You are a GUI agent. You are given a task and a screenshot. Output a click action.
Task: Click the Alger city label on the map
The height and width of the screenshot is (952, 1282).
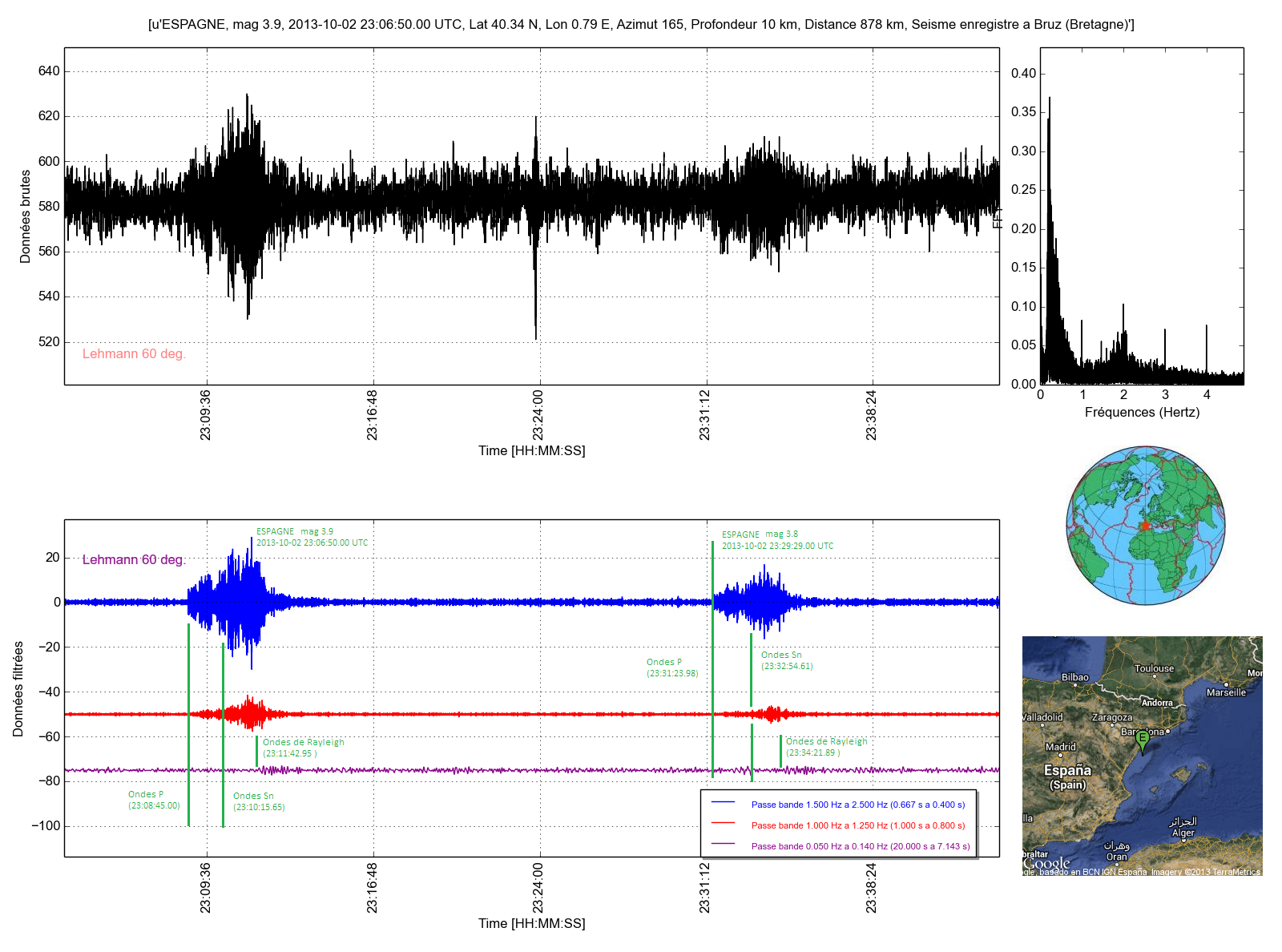click(x=1183, y=833)
